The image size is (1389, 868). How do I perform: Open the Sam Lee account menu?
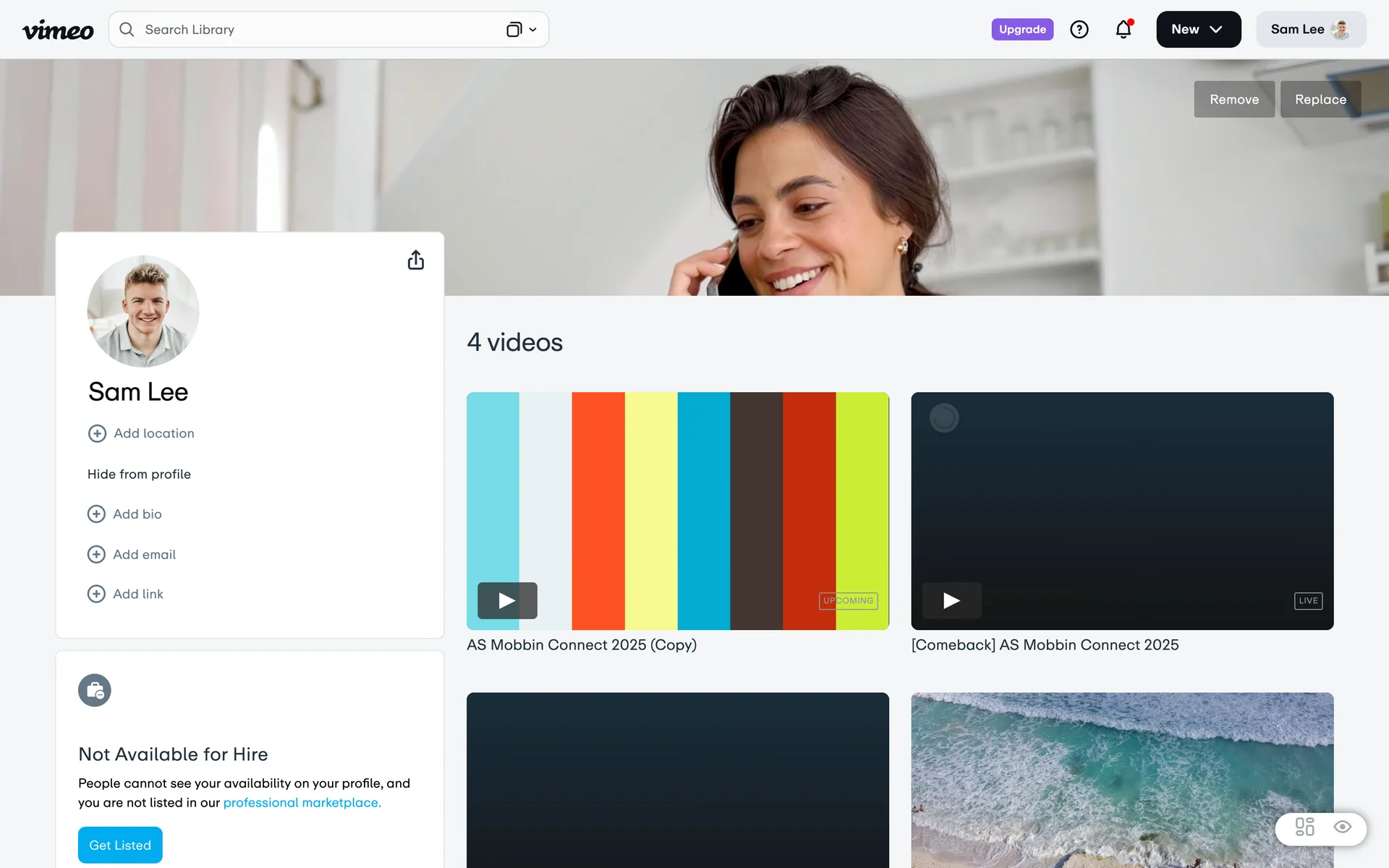click(x=1310, y=30)
